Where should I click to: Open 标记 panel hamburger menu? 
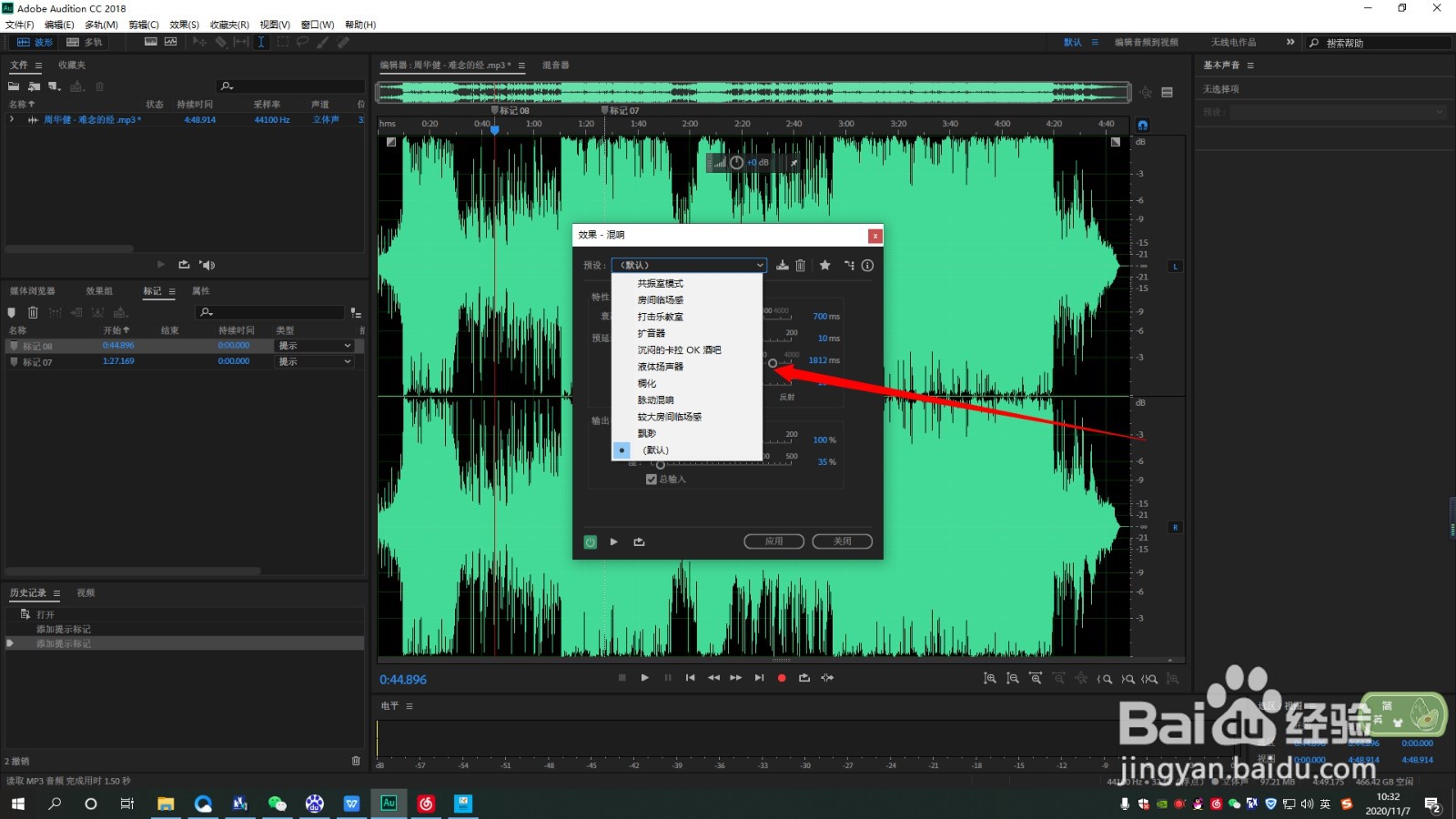coord(172,291)
